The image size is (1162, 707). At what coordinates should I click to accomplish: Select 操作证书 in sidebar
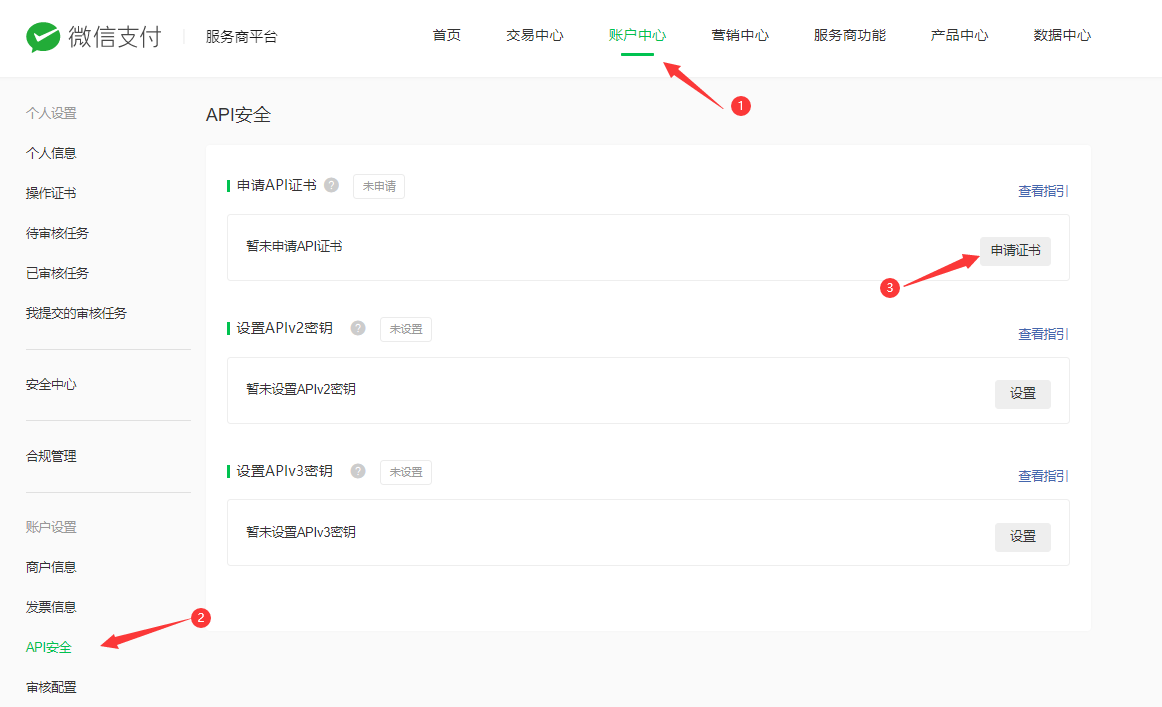pyautogui.click(x=51, y=193)
